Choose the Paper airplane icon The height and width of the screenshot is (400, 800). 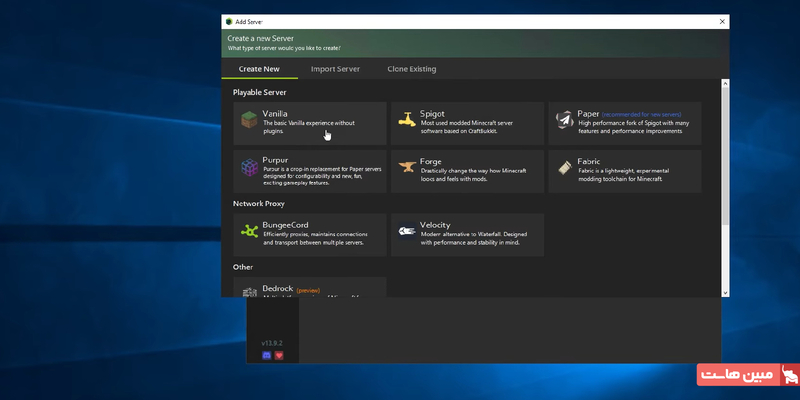pos(564,120)
